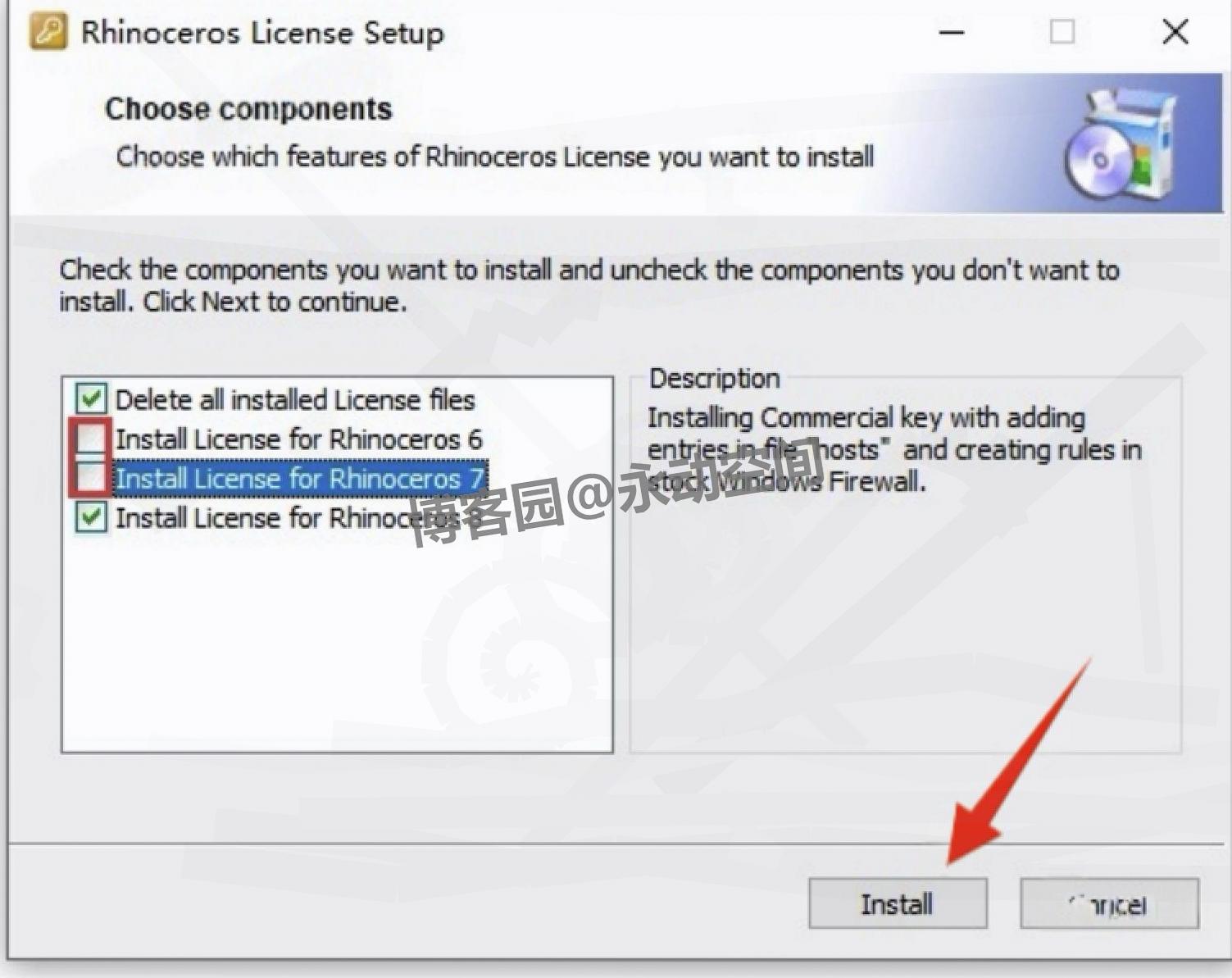The width and height of the screenshot is (1232, 978).
Task: Tick the Rhinoceros 7 license checkbox
Action: pyautogui.click(x=91, y=478)
